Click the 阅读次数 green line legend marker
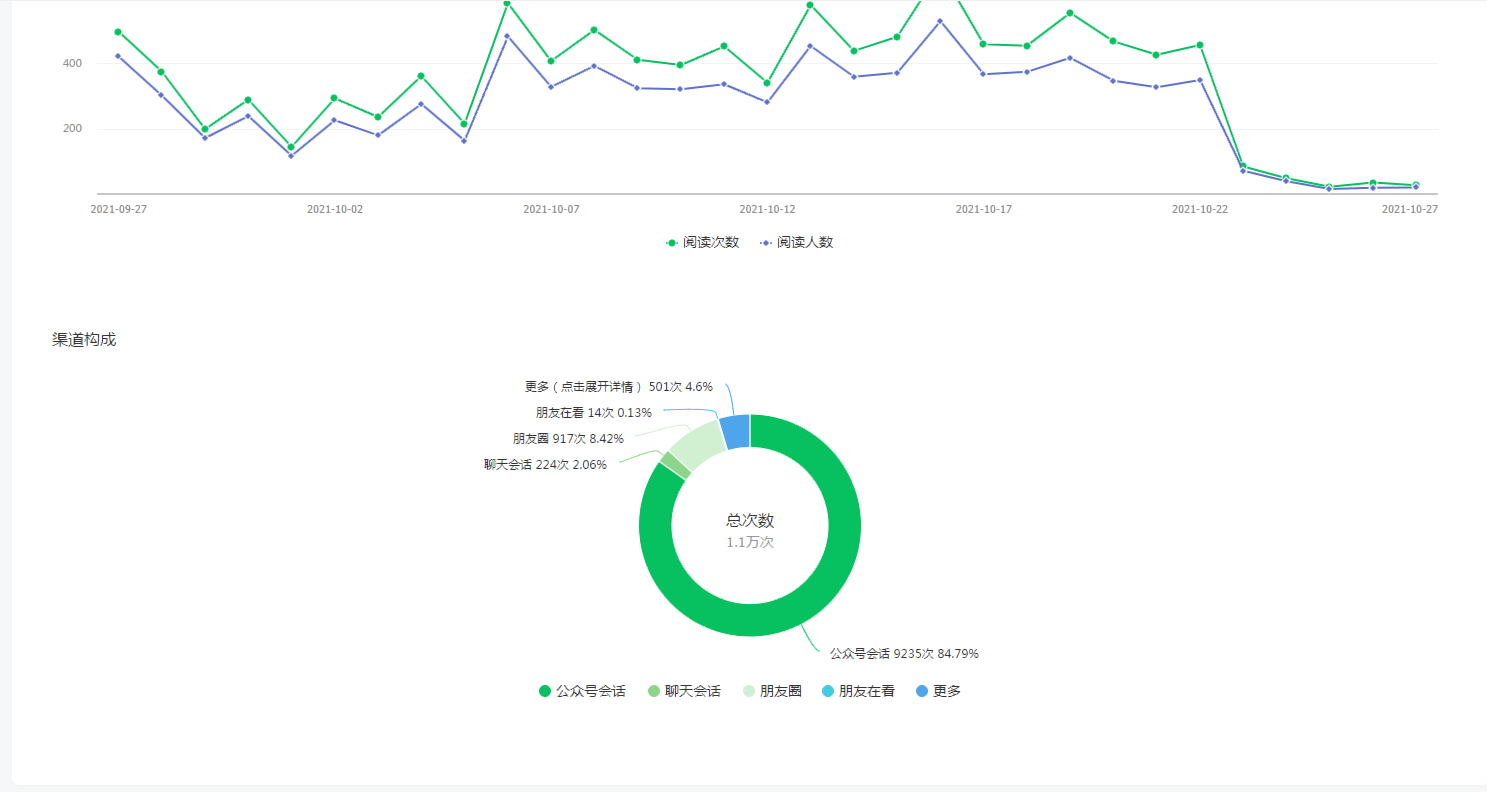 [672, 243]
